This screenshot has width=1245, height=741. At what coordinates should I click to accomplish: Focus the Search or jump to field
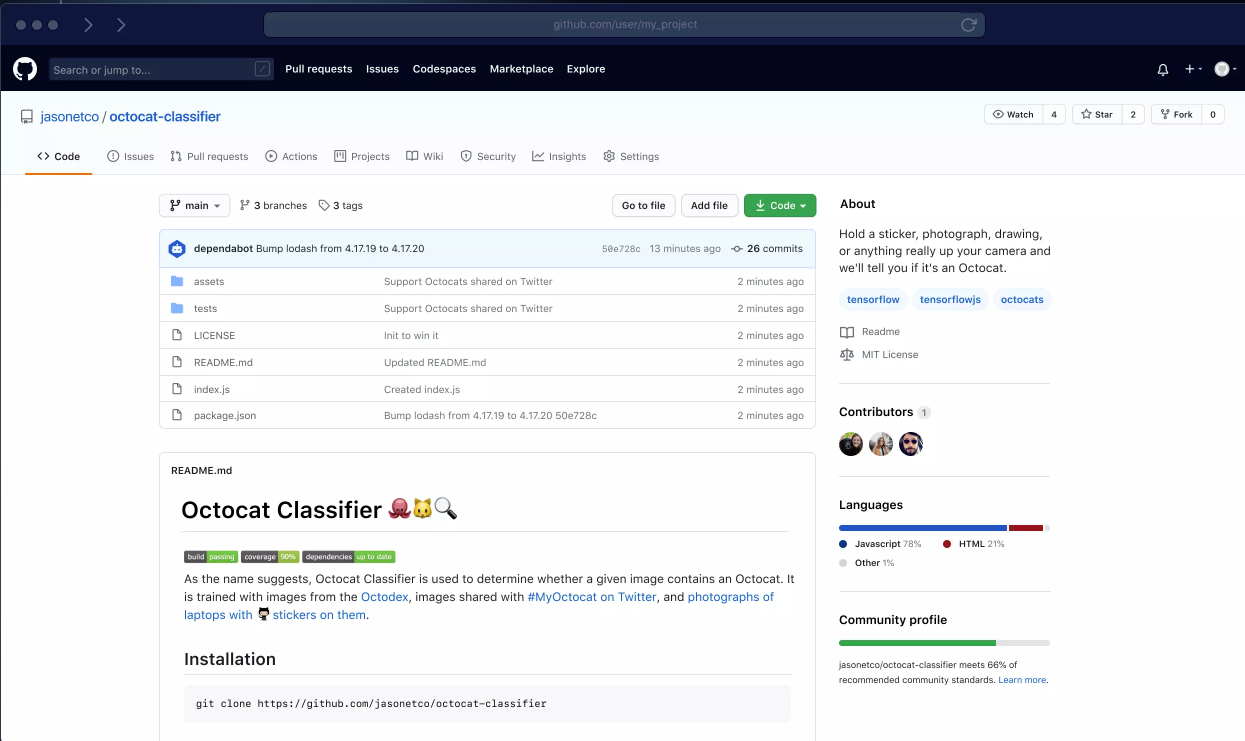point(161,69)
